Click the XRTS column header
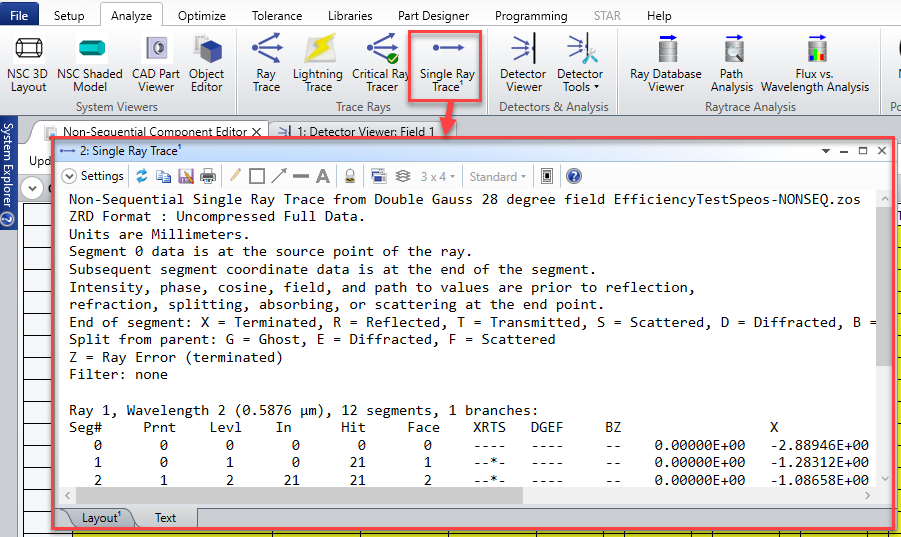 489,427
